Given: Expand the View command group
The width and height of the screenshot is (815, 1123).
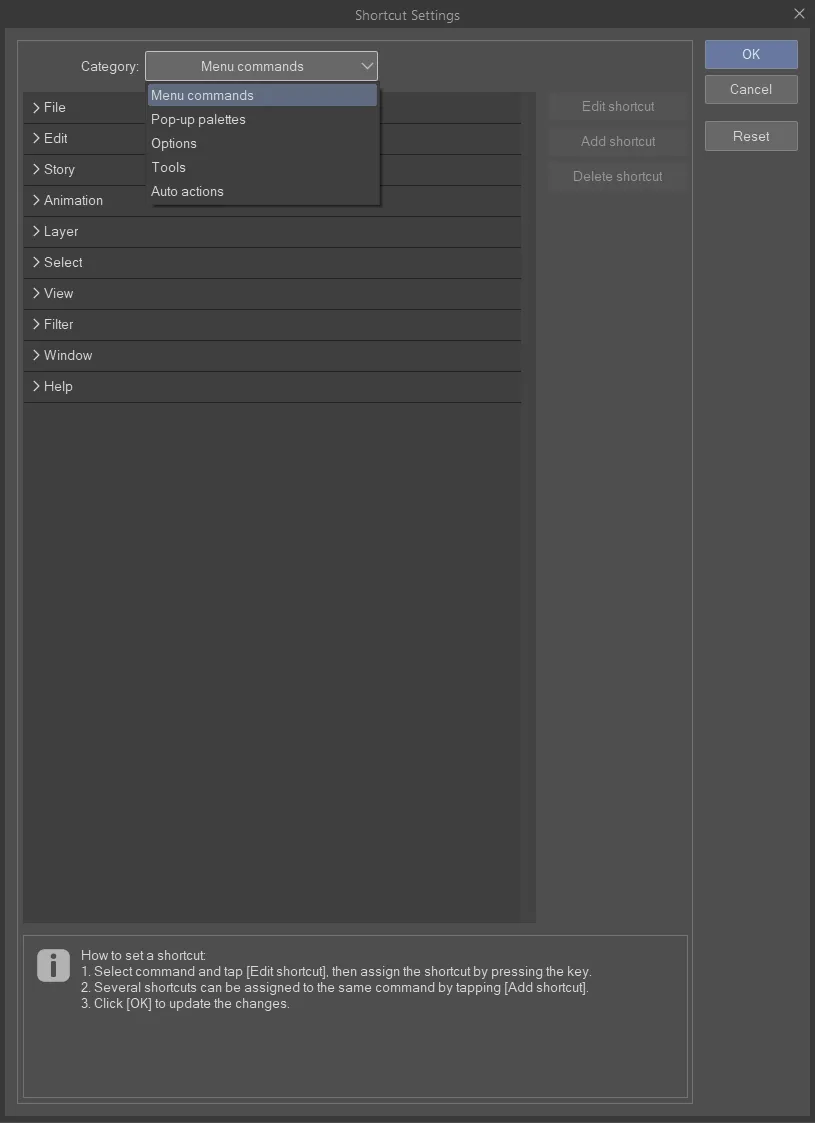Looking at the screenshot, I should coord(37,294).
